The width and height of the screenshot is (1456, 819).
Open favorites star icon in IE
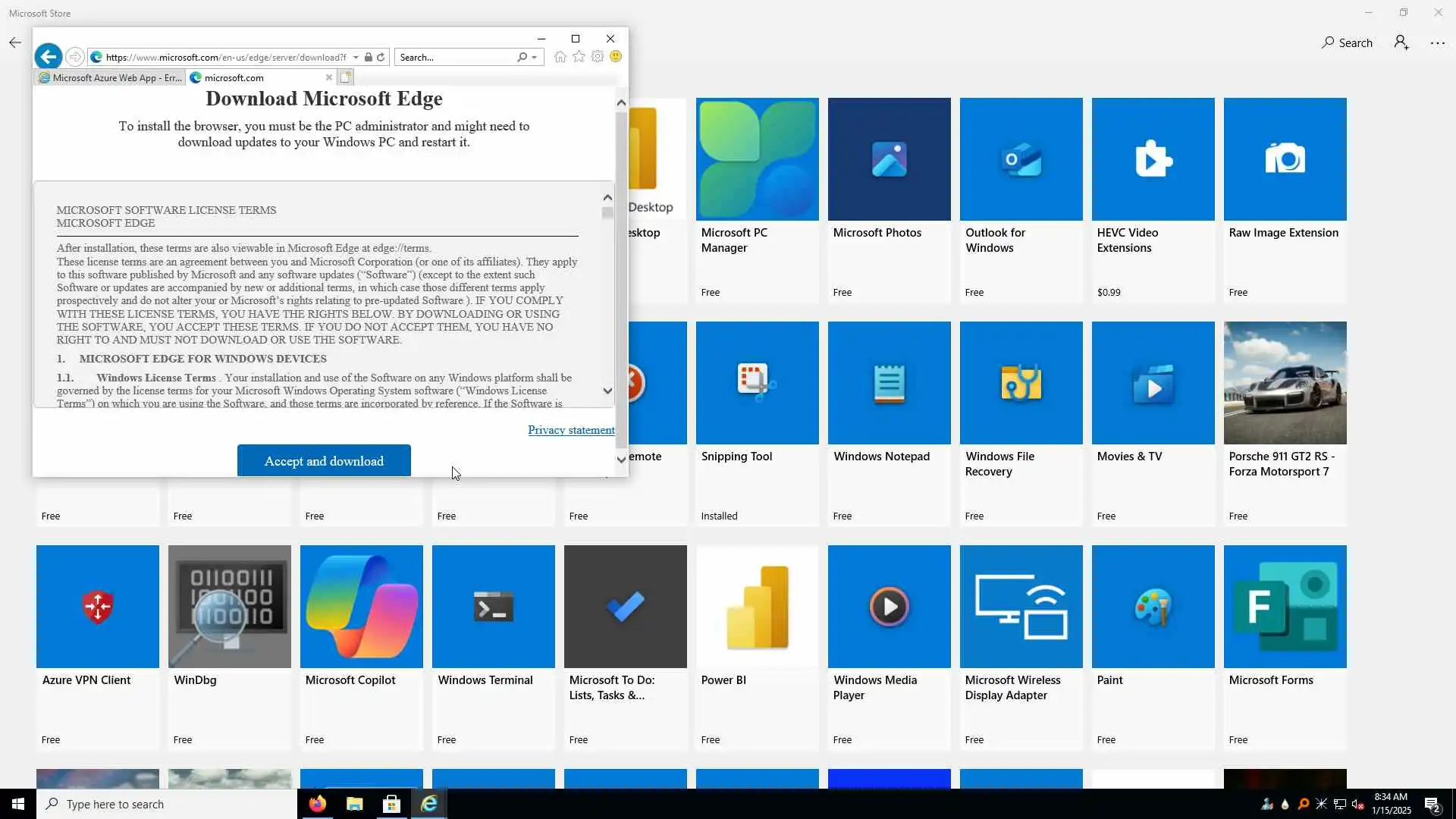[579, 57]
